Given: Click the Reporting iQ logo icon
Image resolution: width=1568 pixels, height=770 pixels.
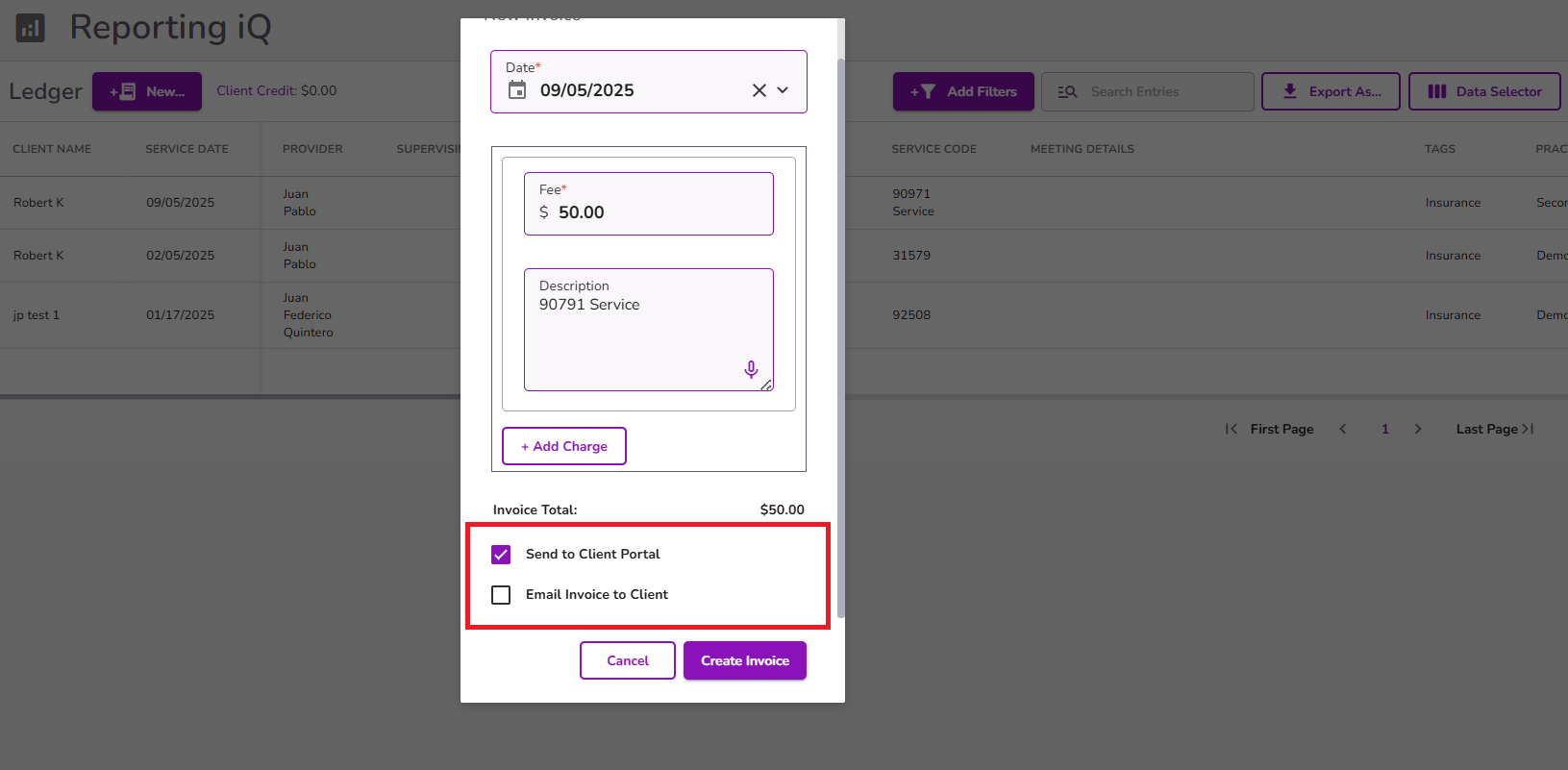Looking at the screenshot, I should coord(31,28).
